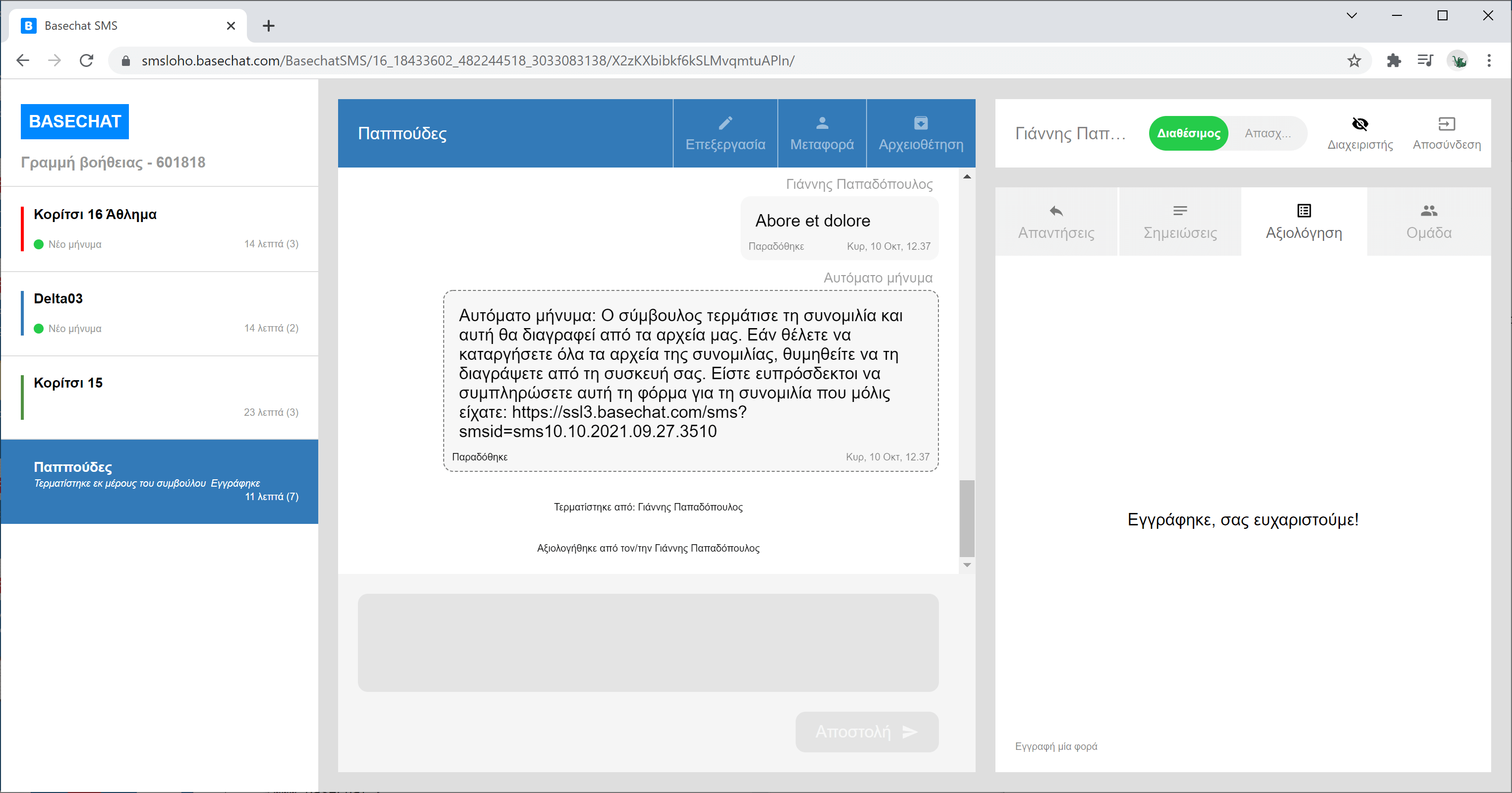The image size is (1512, 793).
Task: Reload the page with the refresh icon
Action: 86,60
